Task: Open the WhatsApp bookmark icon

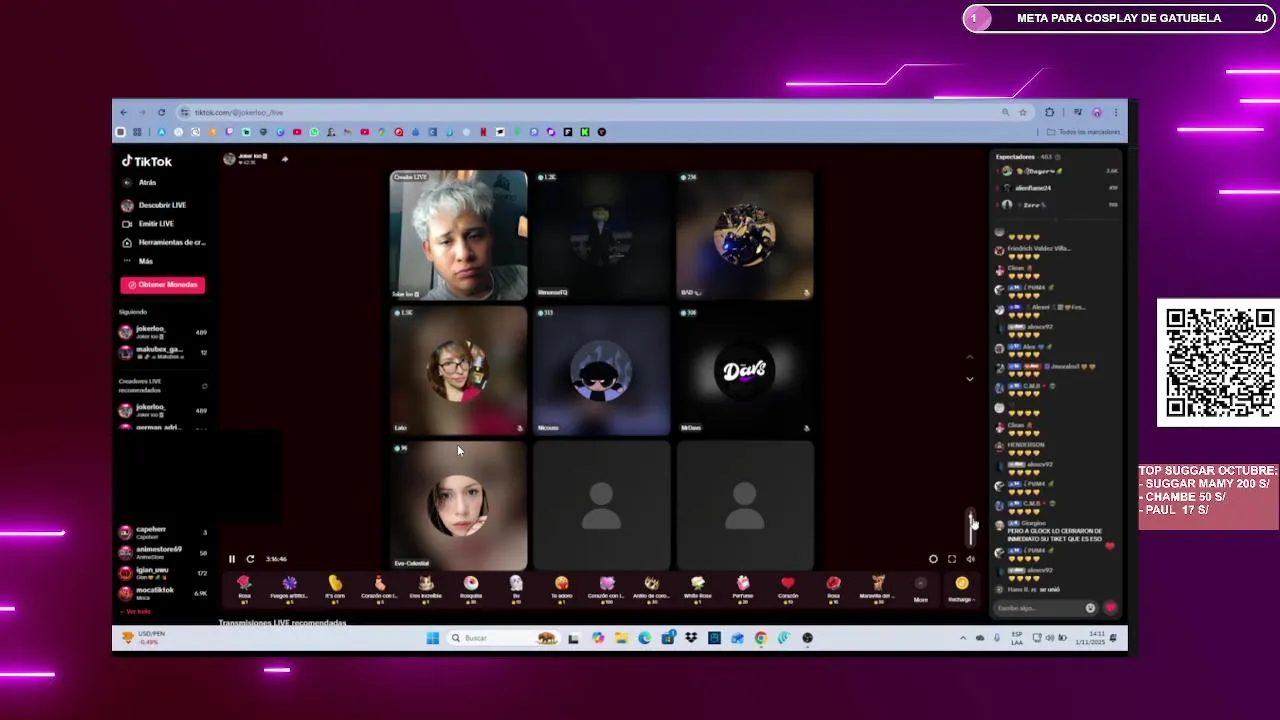Action: [314, 132]
